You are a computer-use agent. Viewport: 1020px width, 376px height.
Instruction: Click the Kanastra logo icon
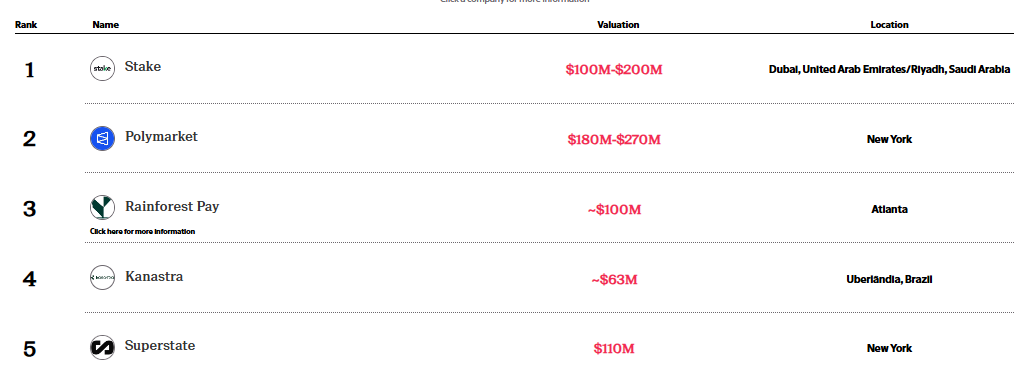coord(102,278)
